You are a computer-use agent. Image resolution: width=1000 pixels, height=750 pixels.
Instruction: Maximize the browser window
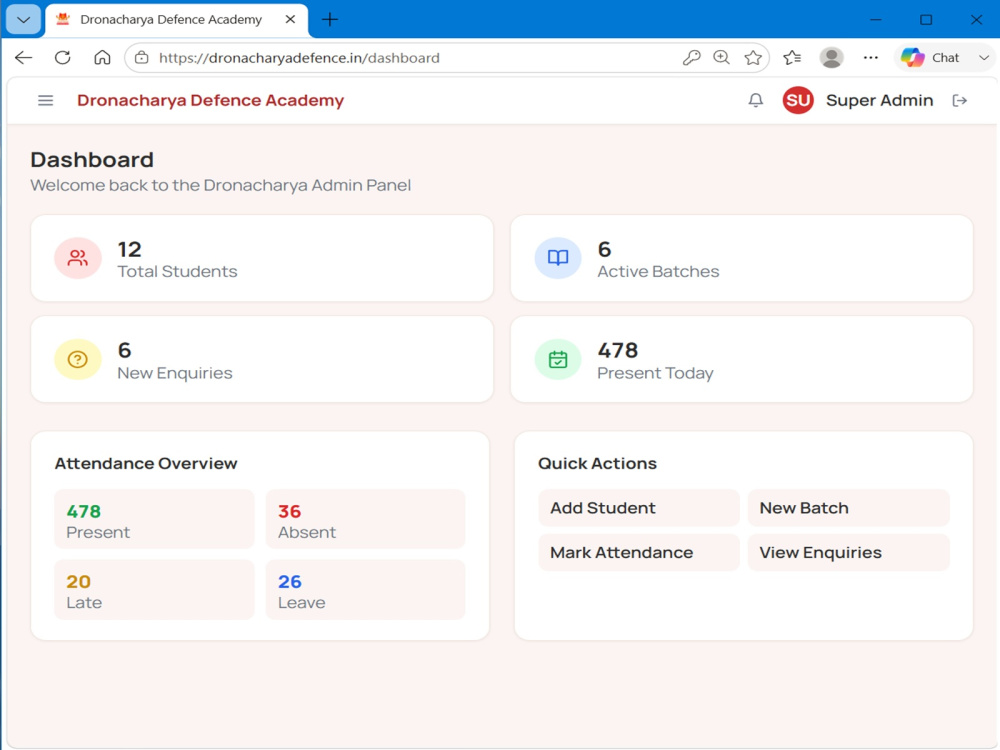click(926, 20)
